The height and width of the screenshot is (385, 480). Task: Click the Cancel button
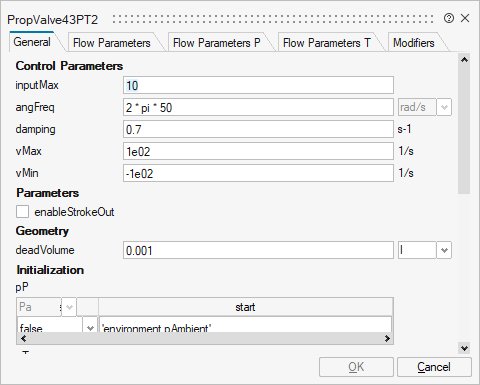click(434, 367)
